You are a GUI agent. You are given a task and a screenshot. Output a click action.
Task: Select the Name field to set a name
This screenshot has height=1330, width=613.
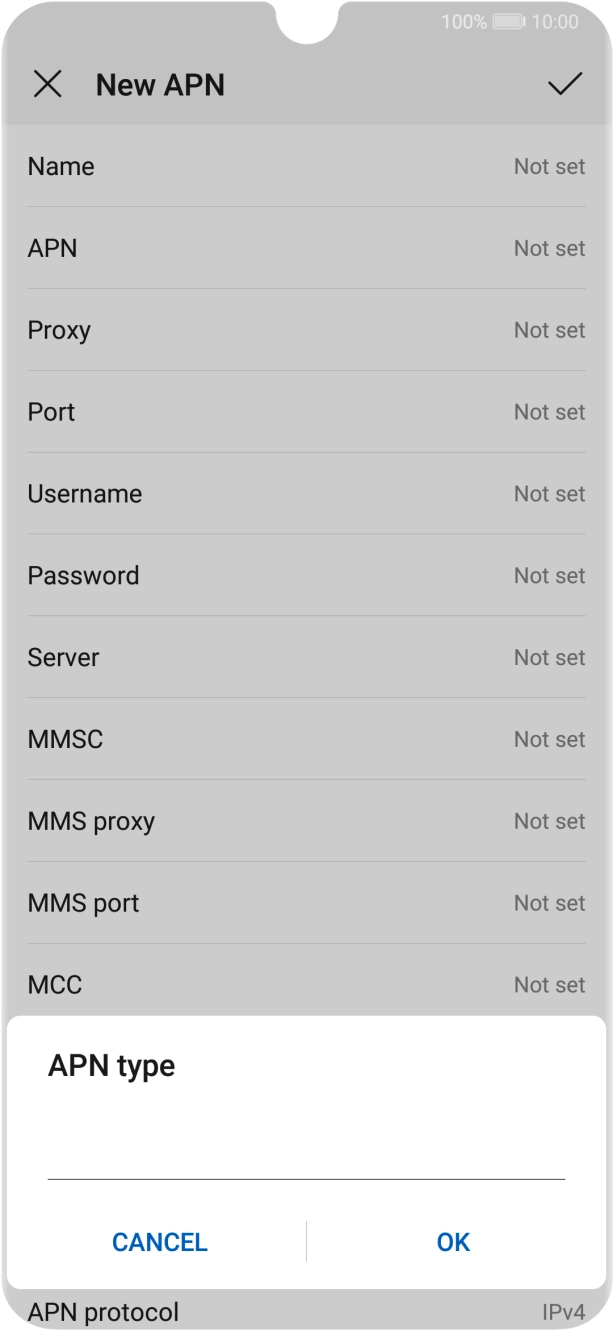point(306,166)
